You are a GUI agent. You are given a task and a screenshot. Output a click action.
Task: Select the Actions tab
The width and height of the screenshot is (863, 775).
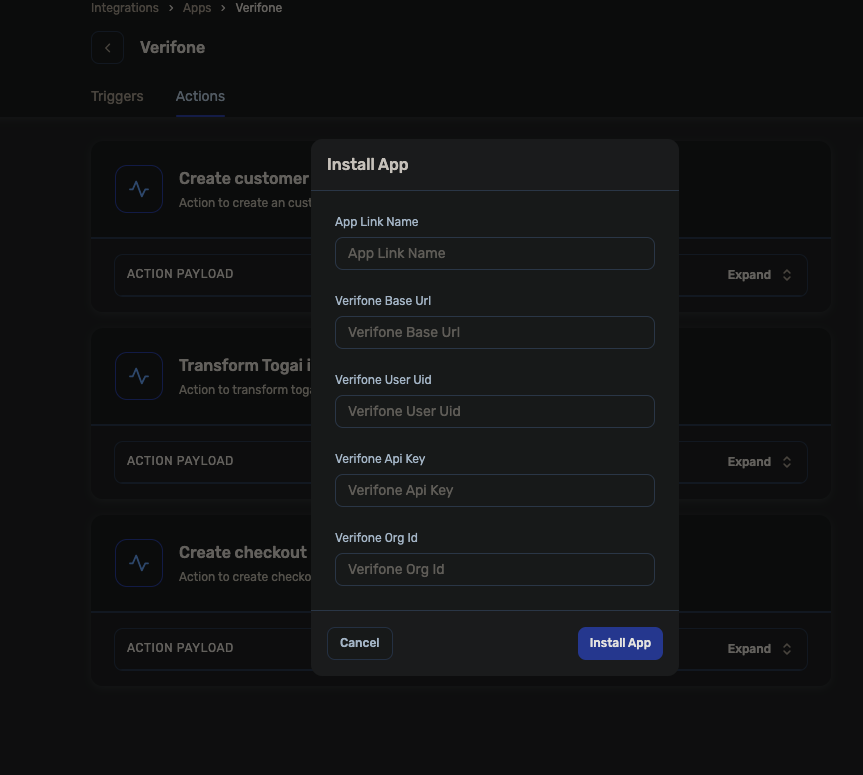point(200,96)
